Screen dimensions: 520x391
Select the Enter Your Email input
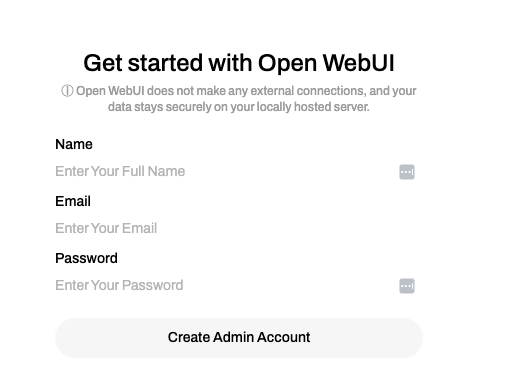239,228
